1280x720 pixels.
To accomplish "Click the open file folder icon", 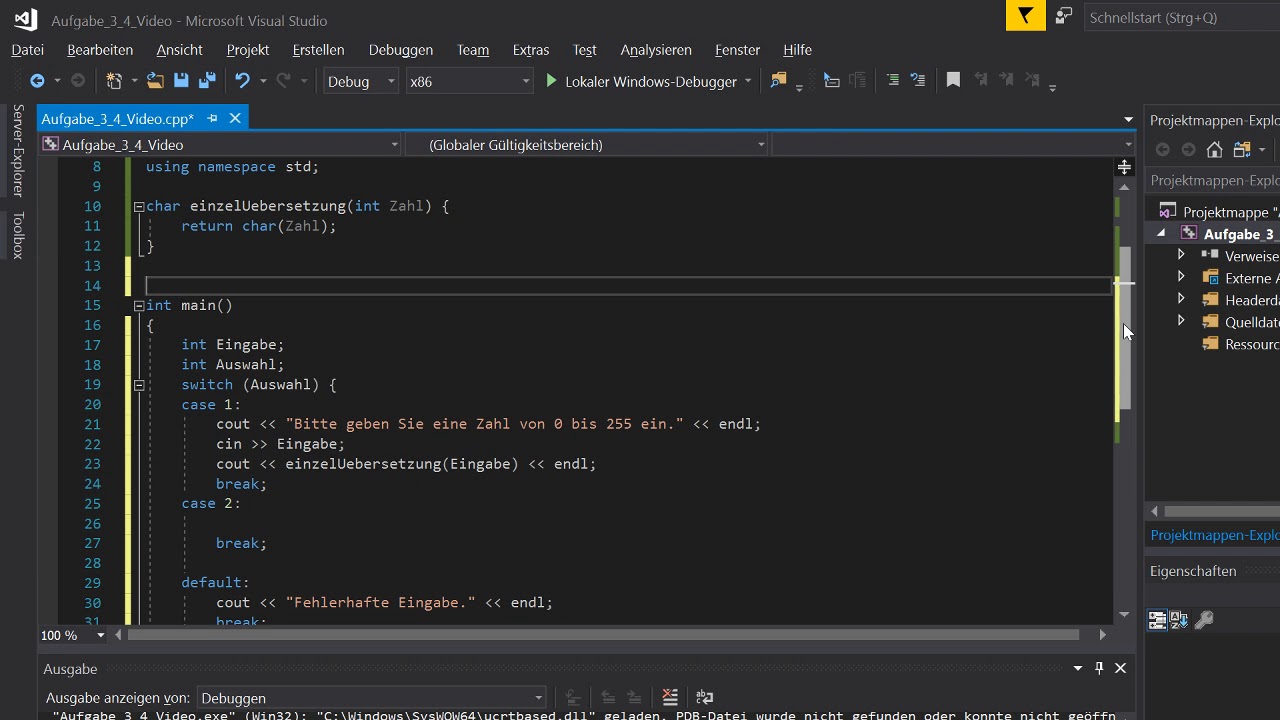I will [155, 81].
